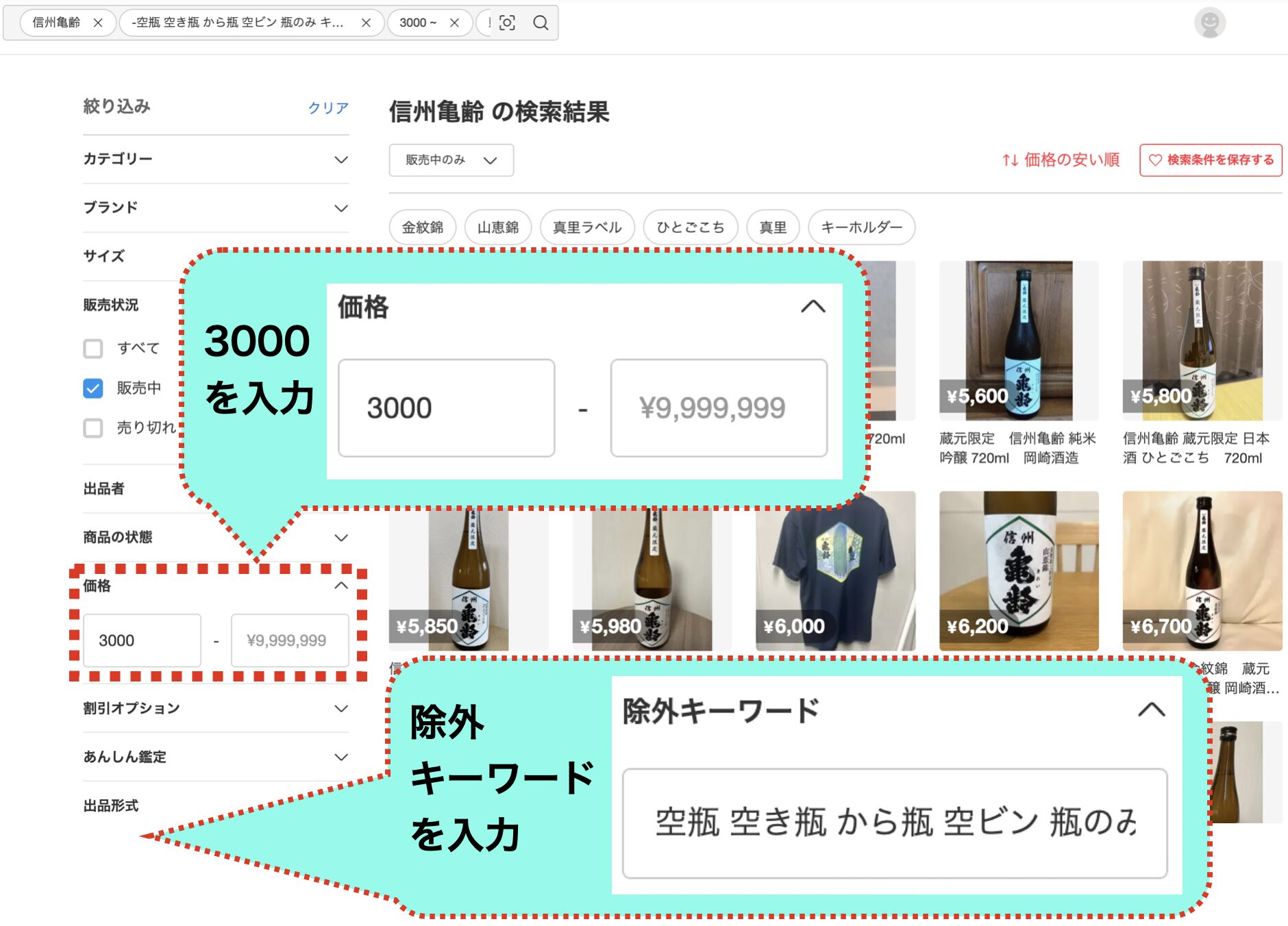Expand the ブランド filter

click(x=216, y=208)
